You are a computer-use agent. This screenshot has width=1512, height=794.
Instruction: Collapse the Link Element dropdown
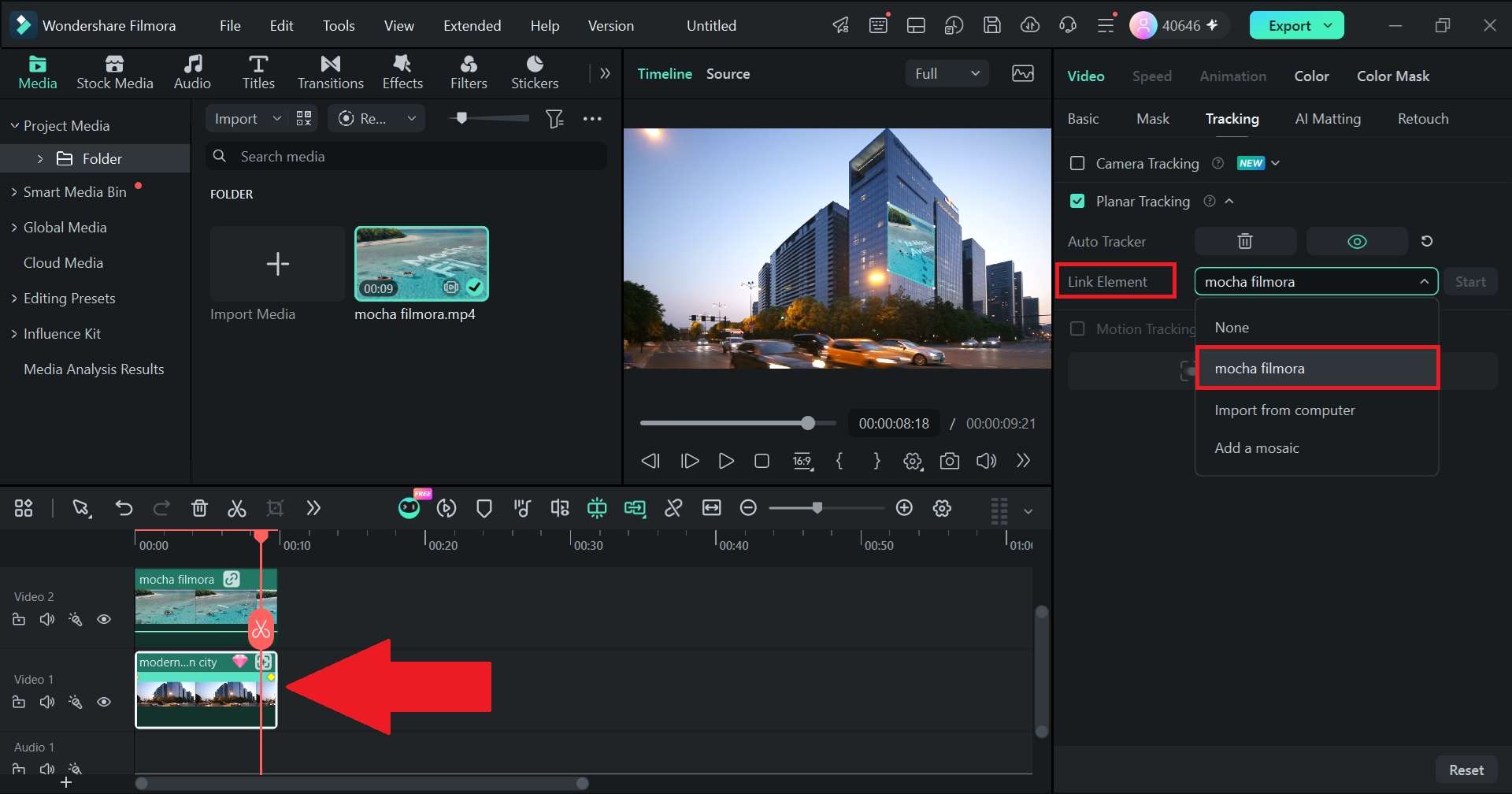1424,281
